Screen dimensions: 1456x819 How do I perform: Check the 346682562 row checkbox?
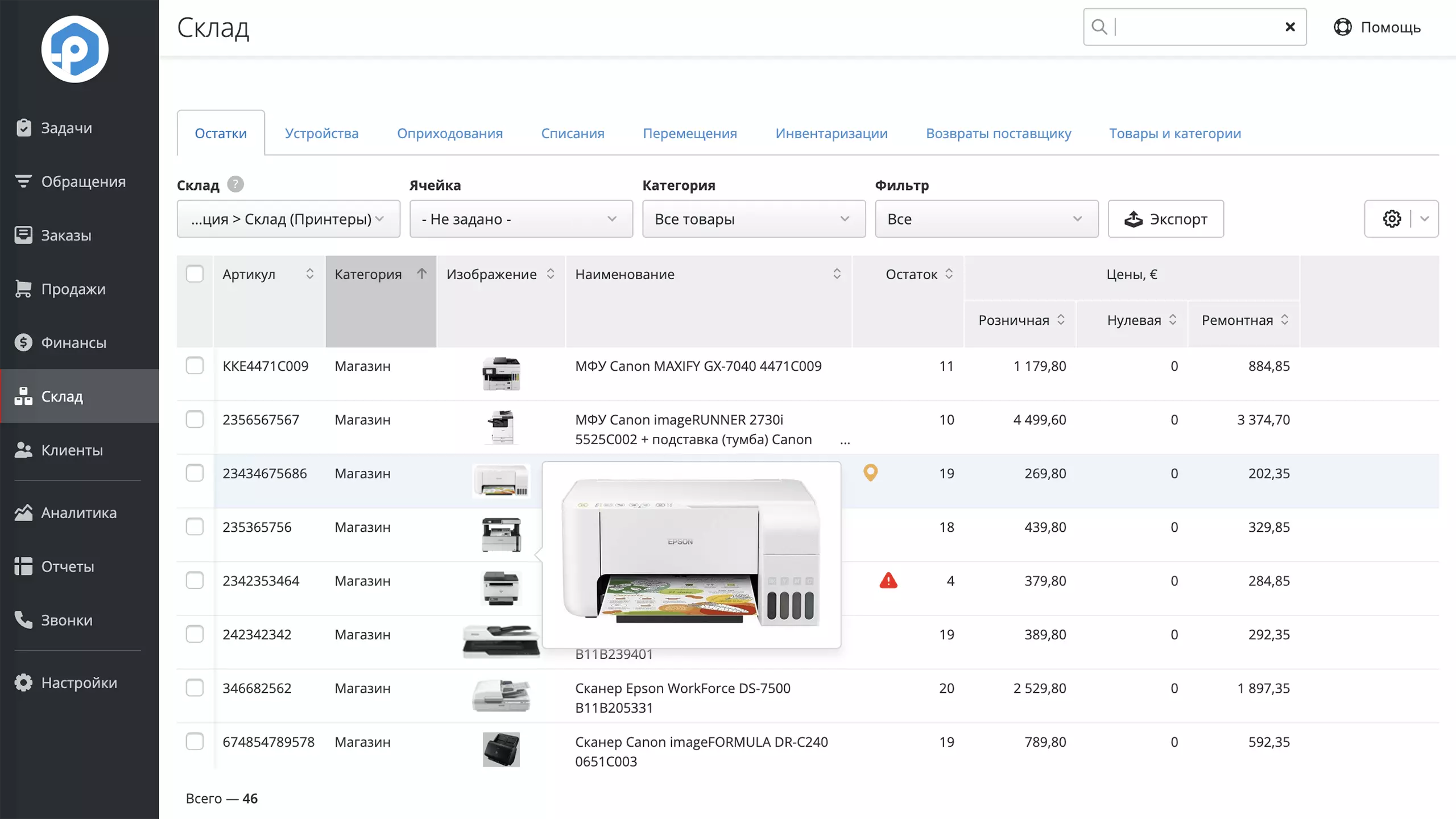click(x=195, y=688)
